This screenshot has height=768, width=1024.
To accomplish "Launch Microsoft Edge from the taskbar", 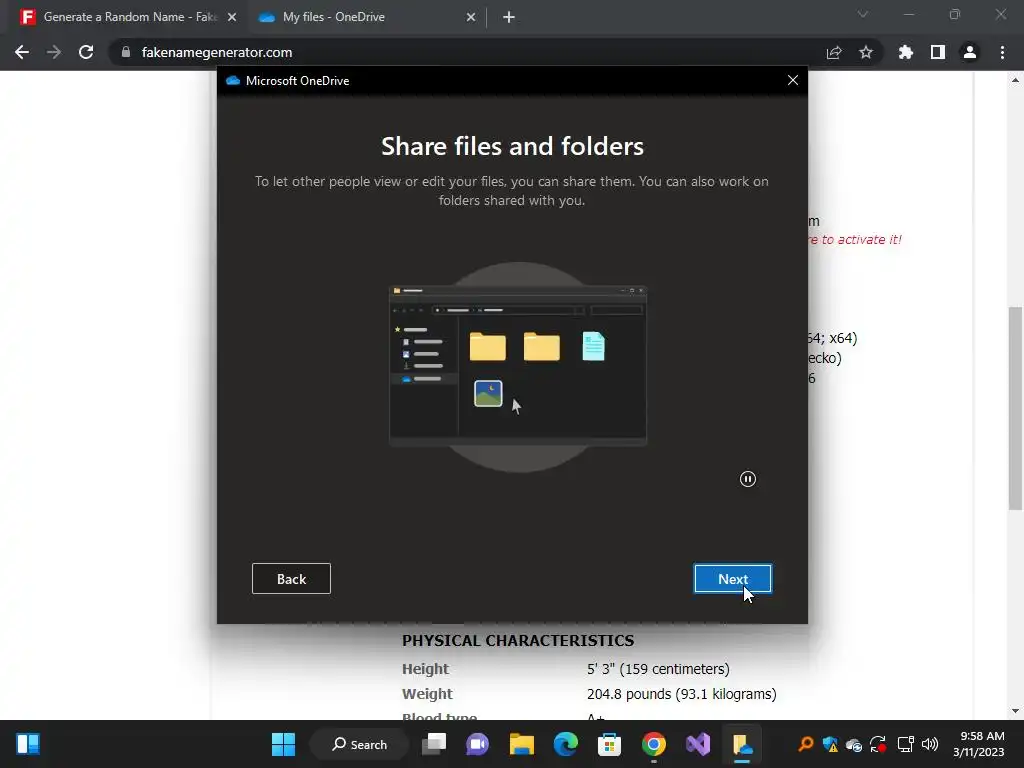I will 566,744.
